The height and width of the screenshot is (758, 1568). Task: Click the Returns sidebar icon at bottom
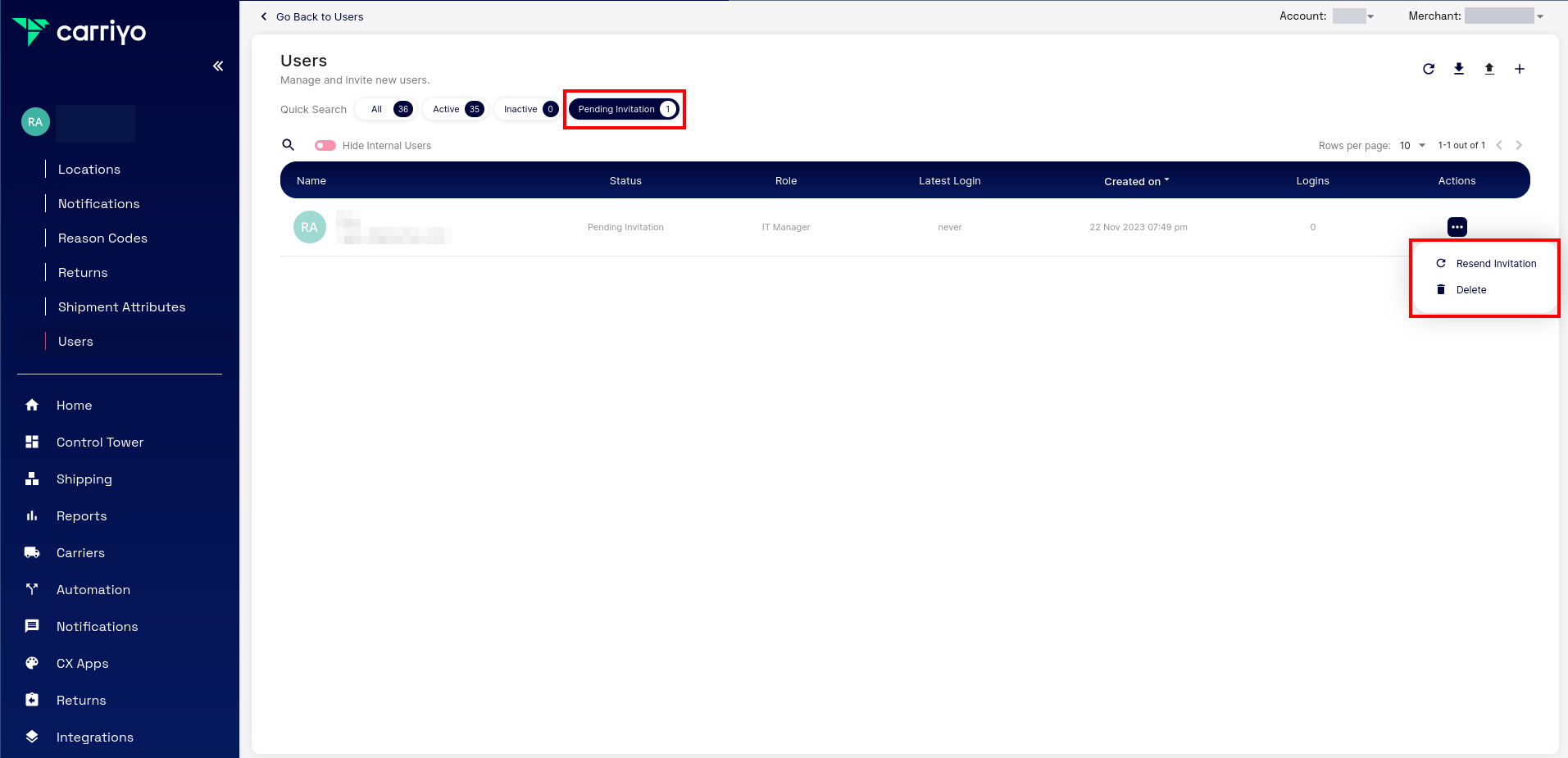point(32,700)
